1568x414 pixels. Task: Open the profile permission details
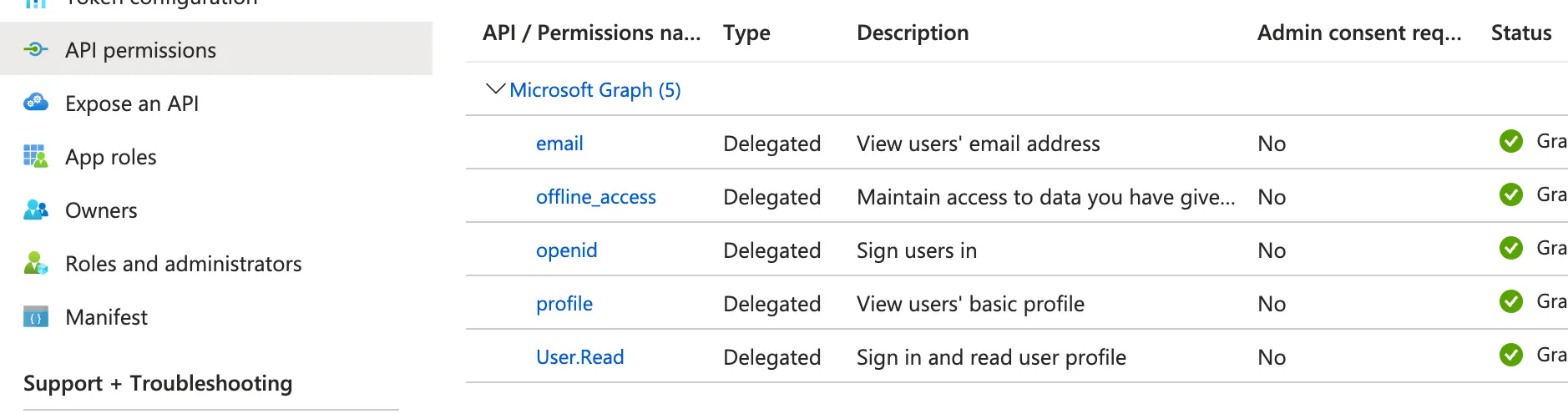pos(564,304)
